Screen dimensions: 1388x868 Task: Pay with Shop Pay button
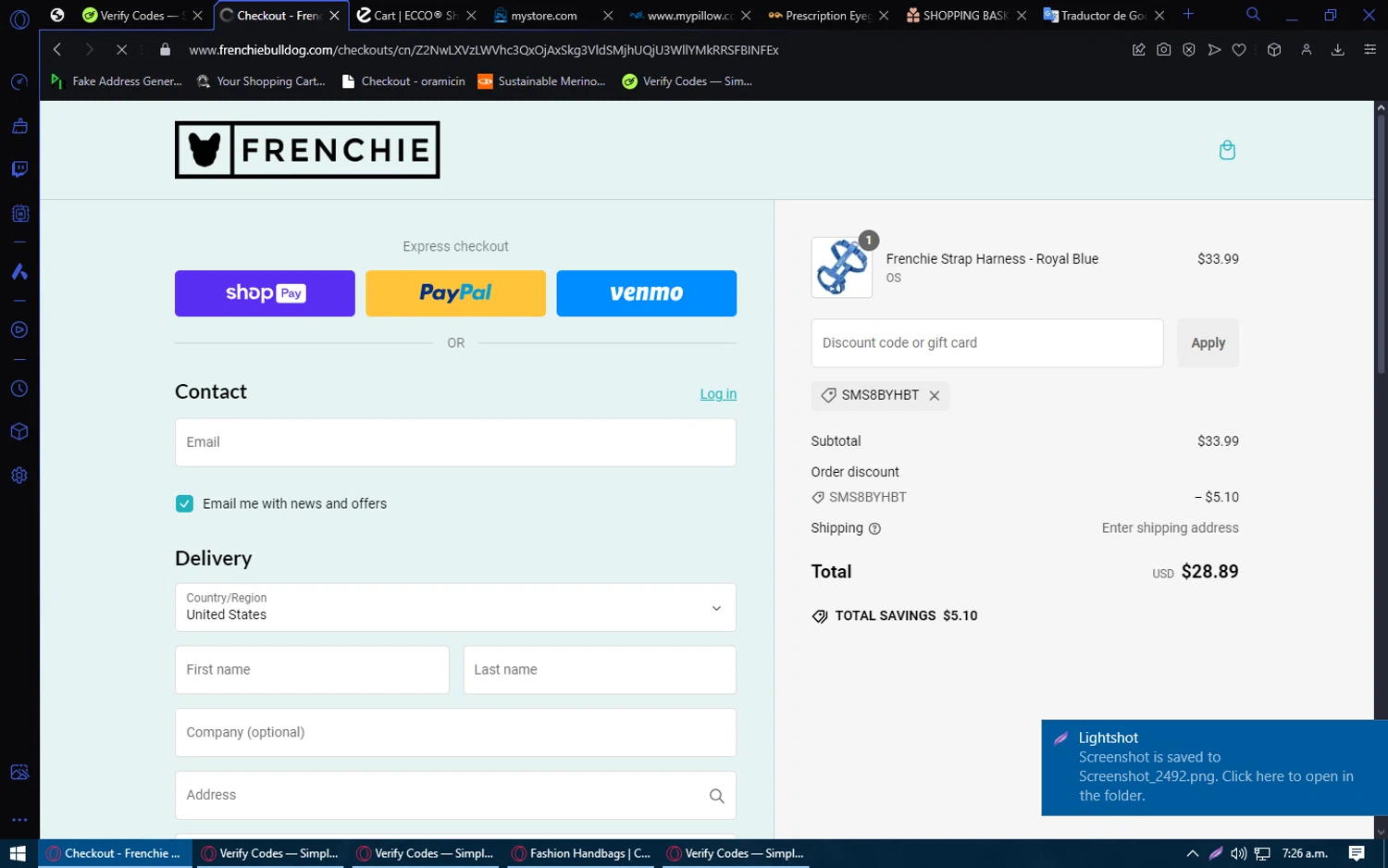point(265,293)
